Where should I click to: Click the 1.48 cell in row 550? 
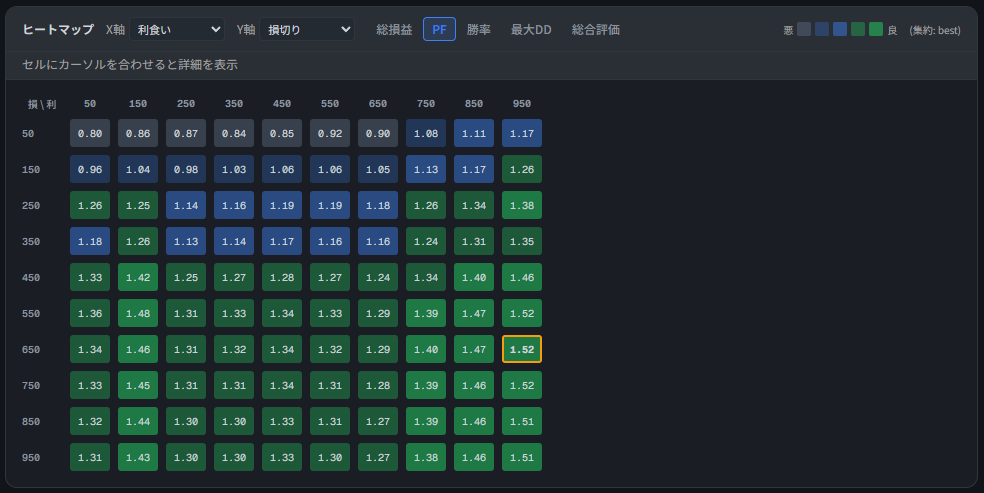[x=138, y=313]
